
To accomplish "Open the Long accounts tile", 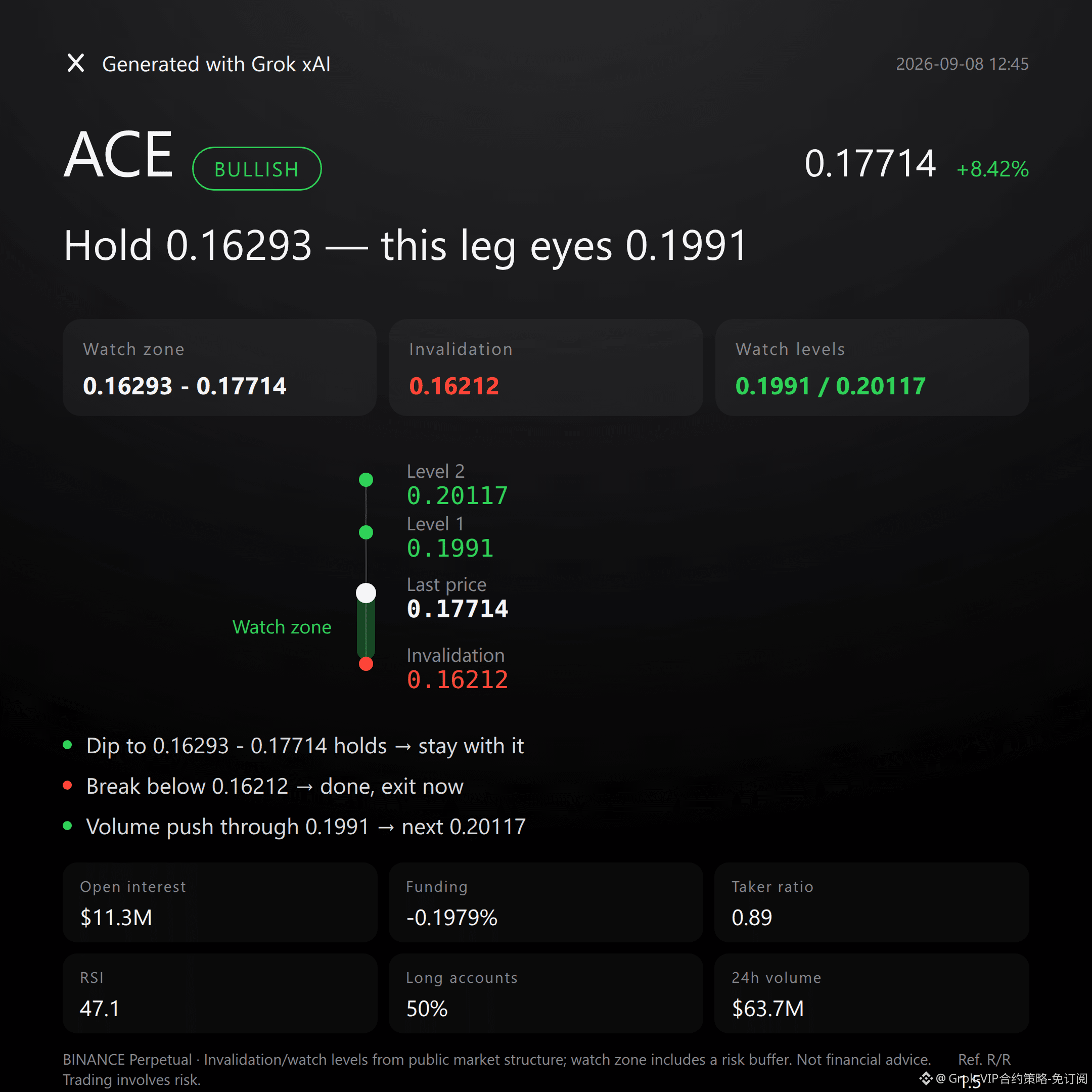I will click(x=546, y=993).
